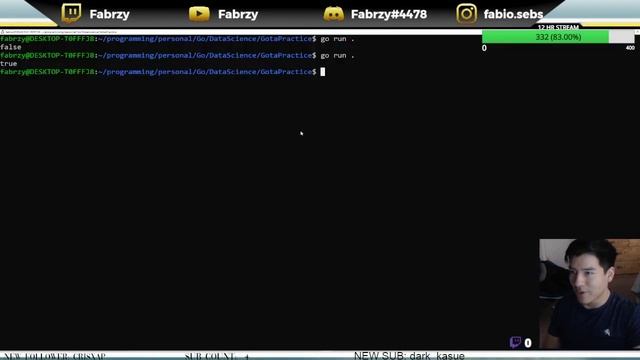Click the Fabrzy#4478 Discord tag
Viewport: 640px width, 360px height.
pyautogui.click(x=389, y=14)
